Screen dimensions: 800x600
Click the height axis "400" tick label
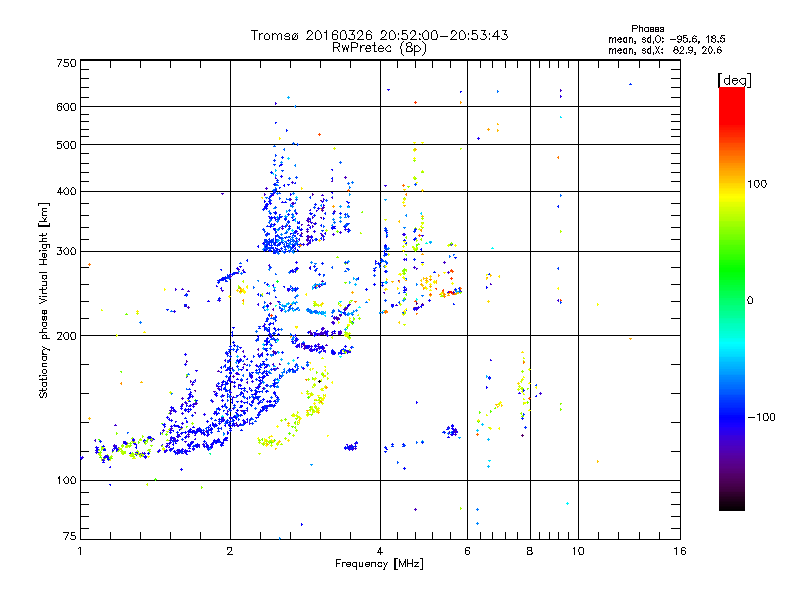(67, 191)
